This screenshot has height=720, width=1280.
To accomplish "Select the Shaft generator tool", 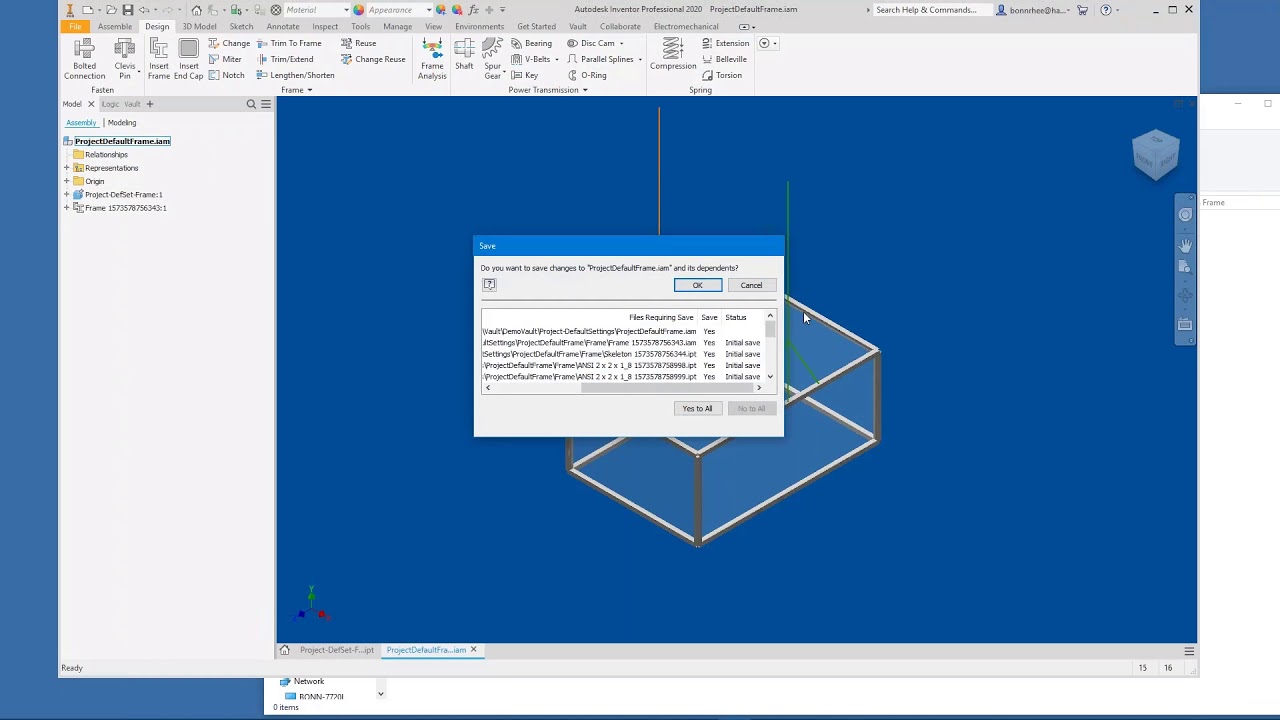I will (464, 55).
